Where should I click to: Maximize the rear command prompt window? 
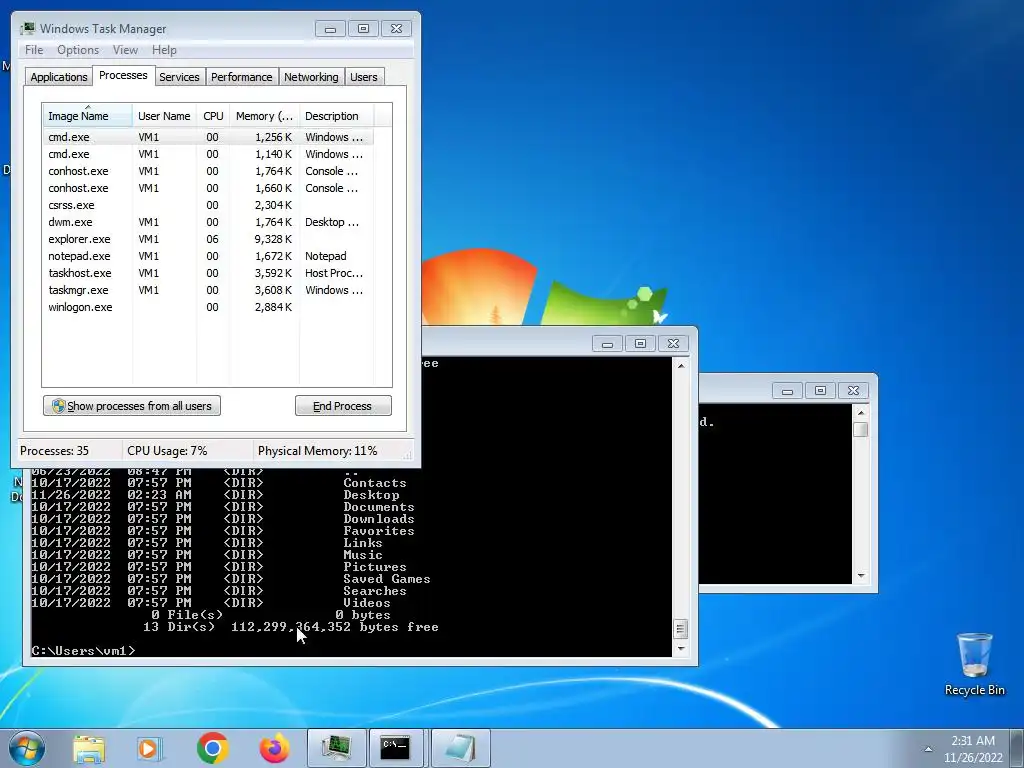click(820, 391)
